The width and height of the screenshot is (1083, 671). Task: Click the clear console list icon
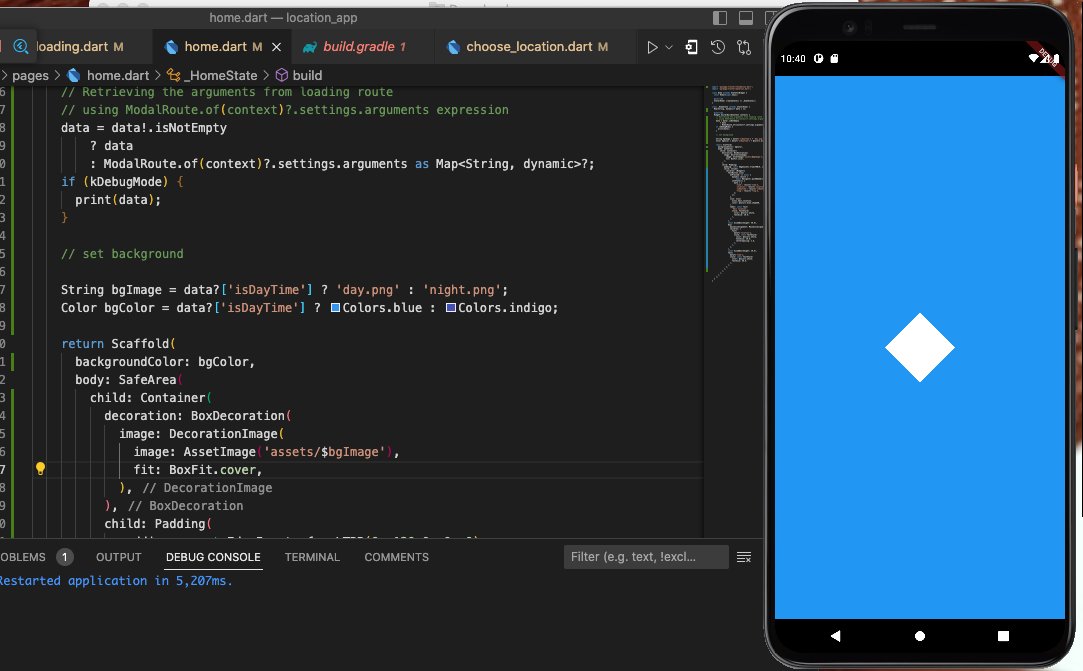click(744, 557)
